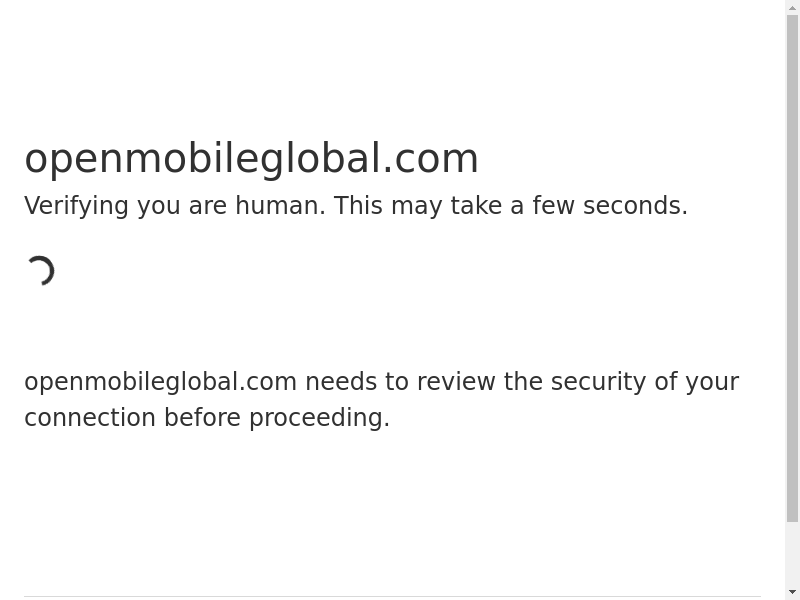The height and width of the screenshot is (600, 800).
Task: Click the word "human" in the subtitle
Action: 280,206
